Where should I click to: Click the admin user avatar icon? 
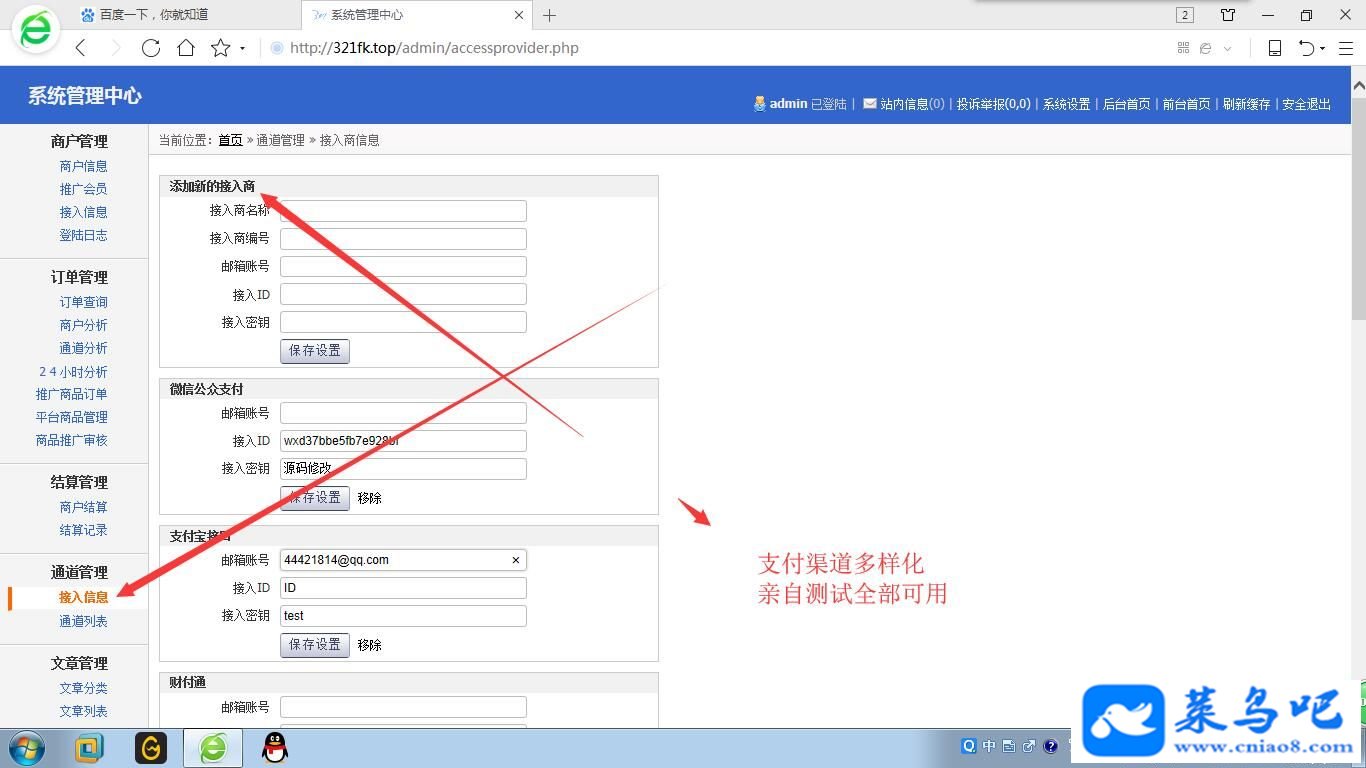pyautogui.click(x=760, y=104)
